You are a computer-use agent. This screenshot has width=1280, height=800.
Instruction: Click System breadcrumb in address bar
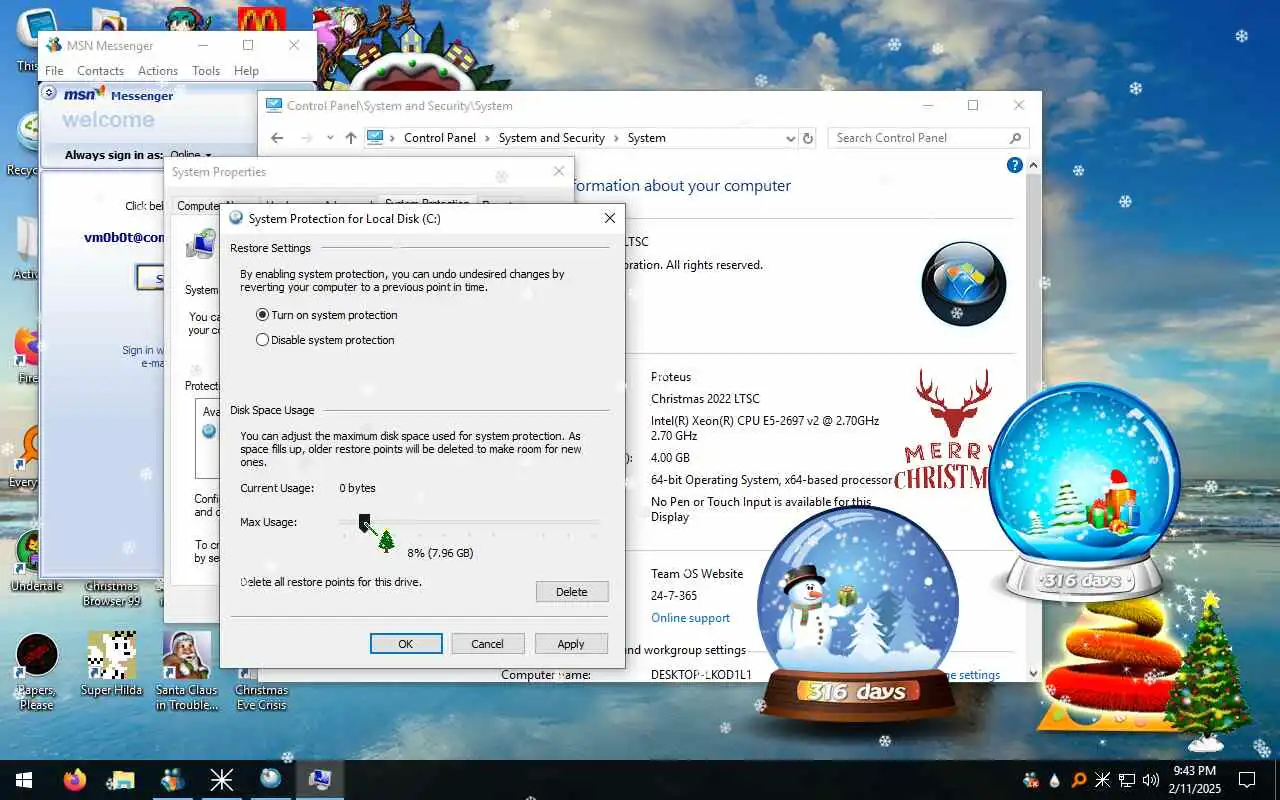(x=646, y=138)
